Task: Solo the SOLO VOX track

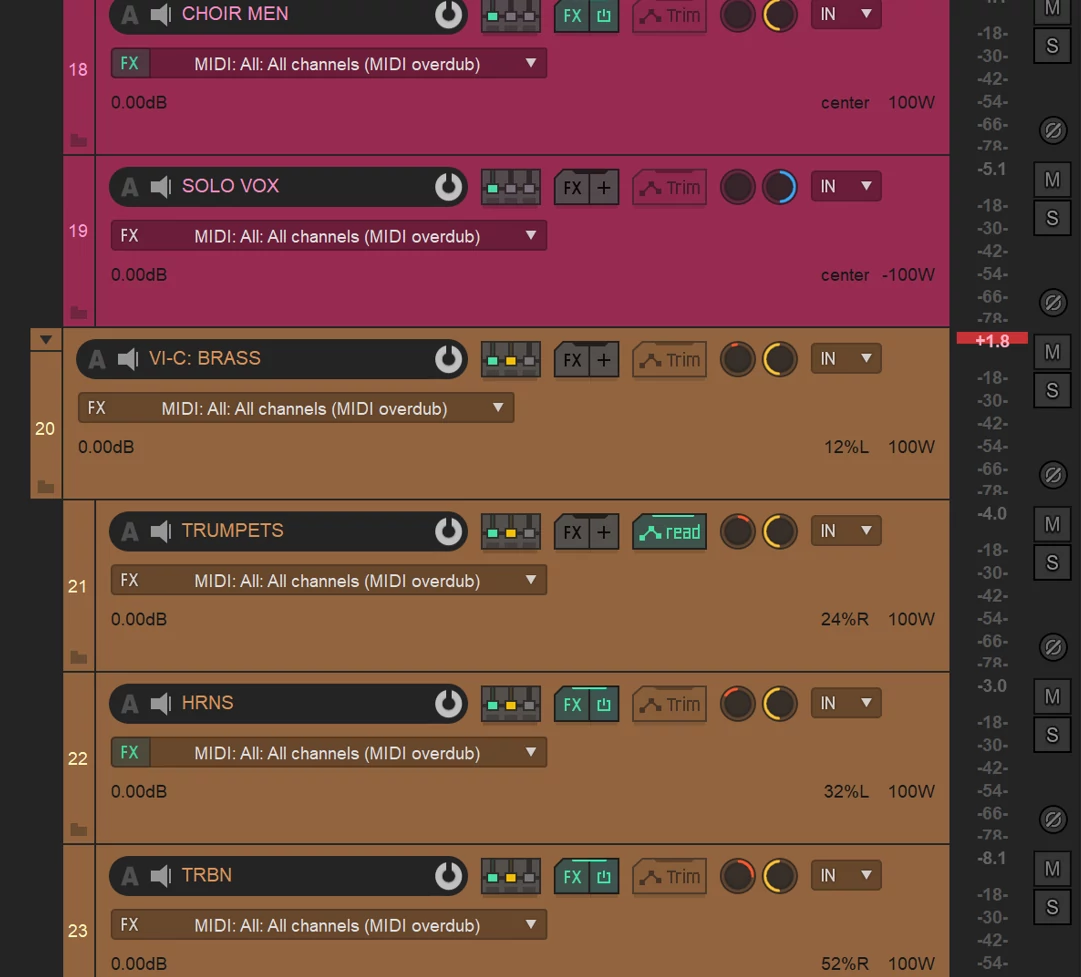Action: [1052, 218]
